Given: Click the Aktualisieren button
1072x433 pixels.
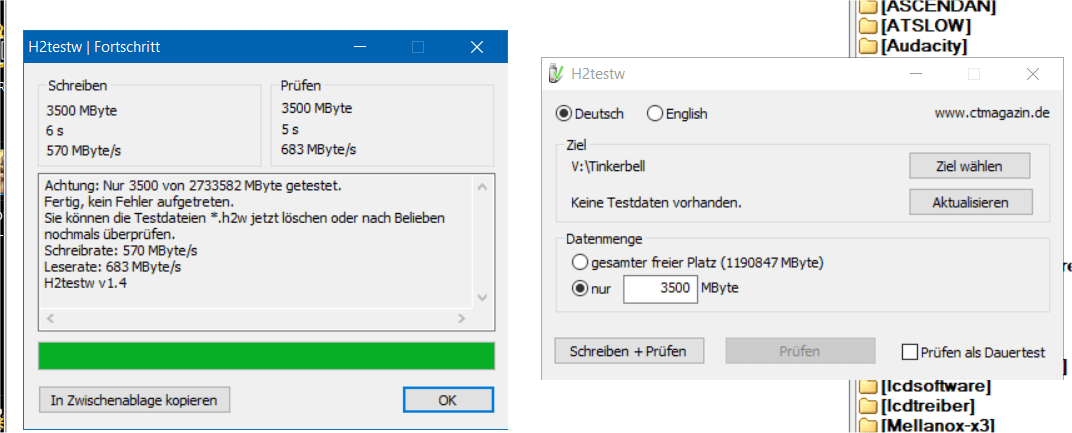Looking at the screenshot, I should point(969,201).
